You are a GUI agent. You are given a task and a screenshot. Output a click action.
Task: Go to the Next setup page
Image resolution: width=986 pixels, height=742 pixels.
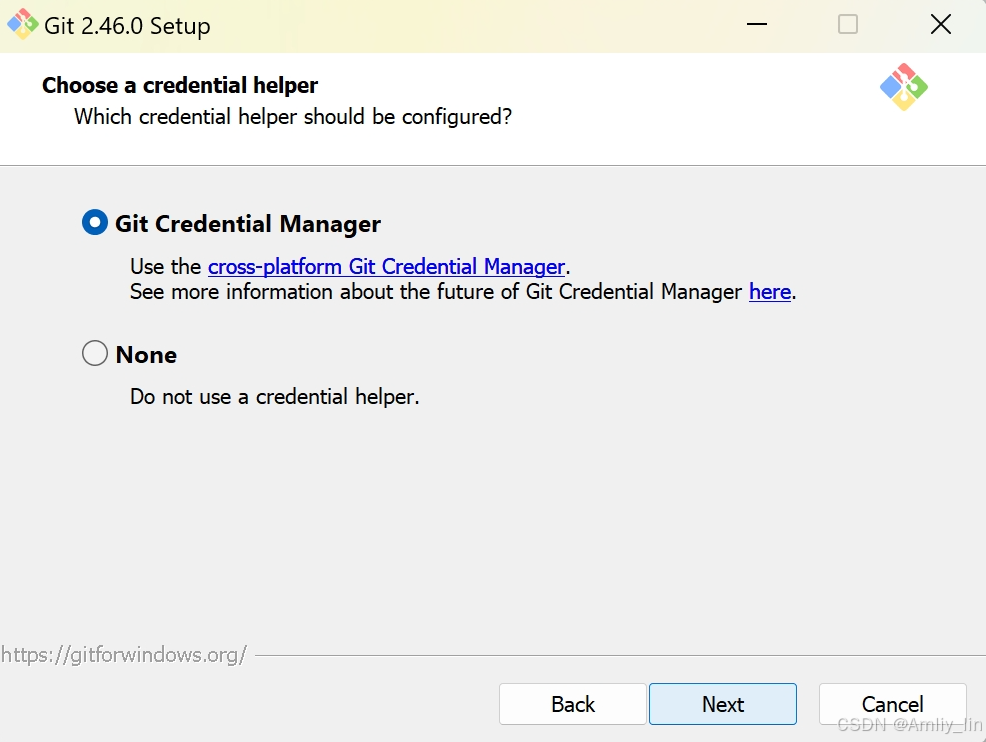click(723, 704)
